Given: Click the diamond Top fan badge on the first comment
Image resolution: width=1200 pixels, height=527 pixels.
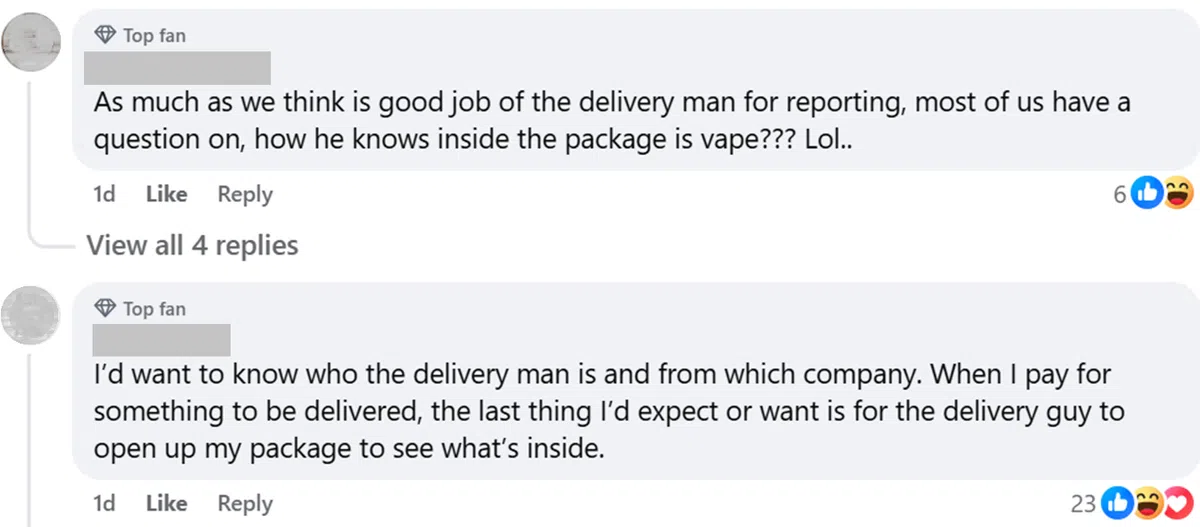Looking at the screenshot, I should (106, 35).
